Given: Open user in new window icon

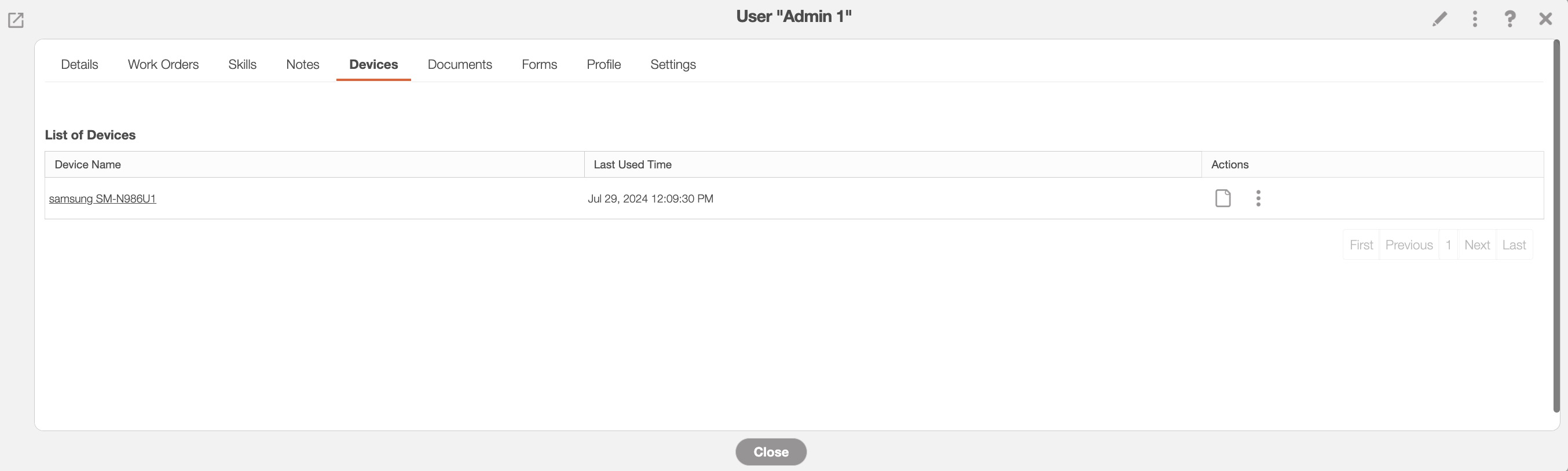Looking at the screenshot, I should [16, 20].
